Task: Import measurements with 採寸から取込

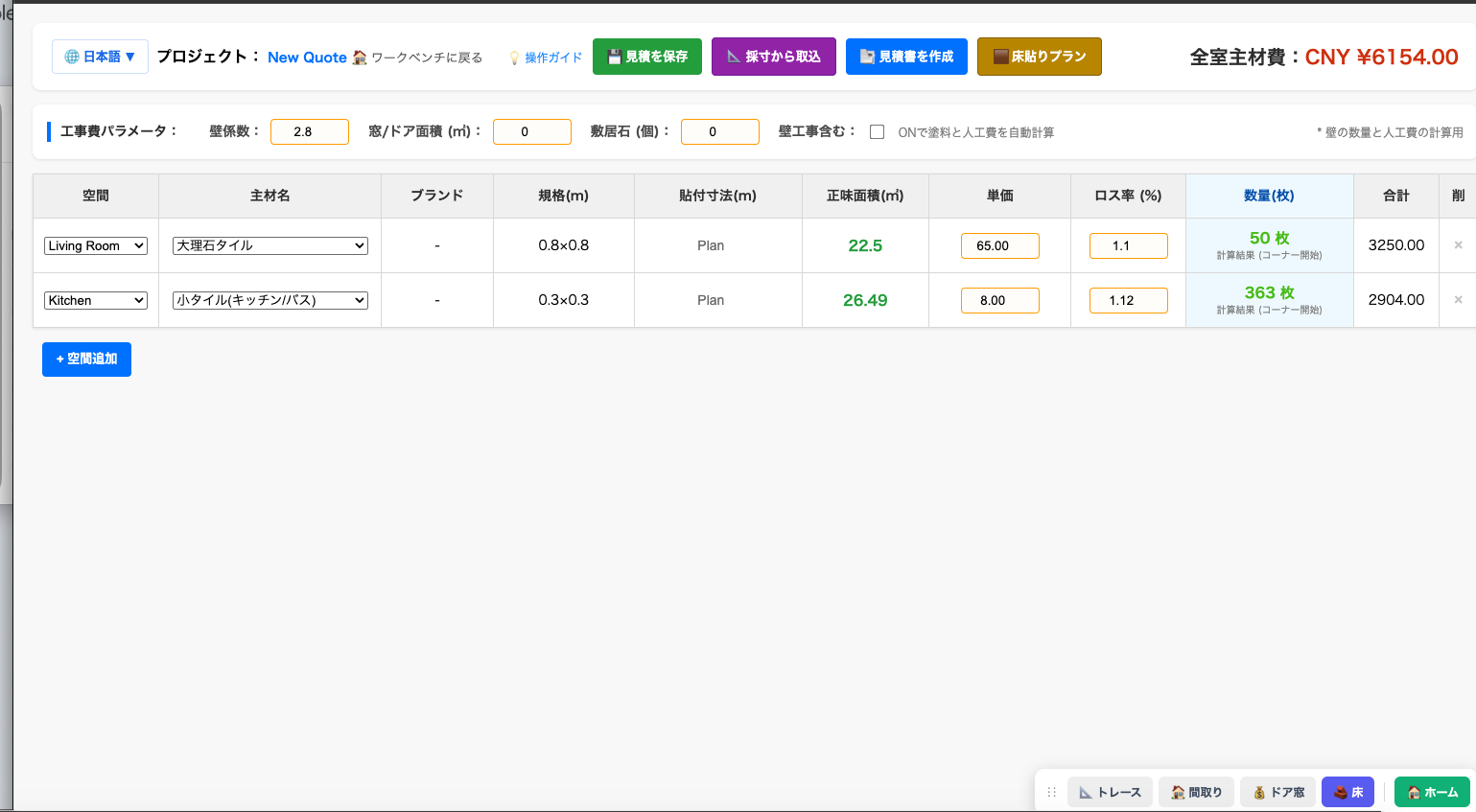Action: tap(774, 57)
